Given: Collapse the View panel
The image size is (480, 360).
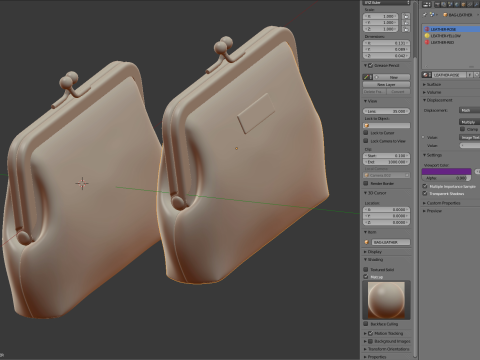Looking at the screenshot, I should [x=365, y=101].
